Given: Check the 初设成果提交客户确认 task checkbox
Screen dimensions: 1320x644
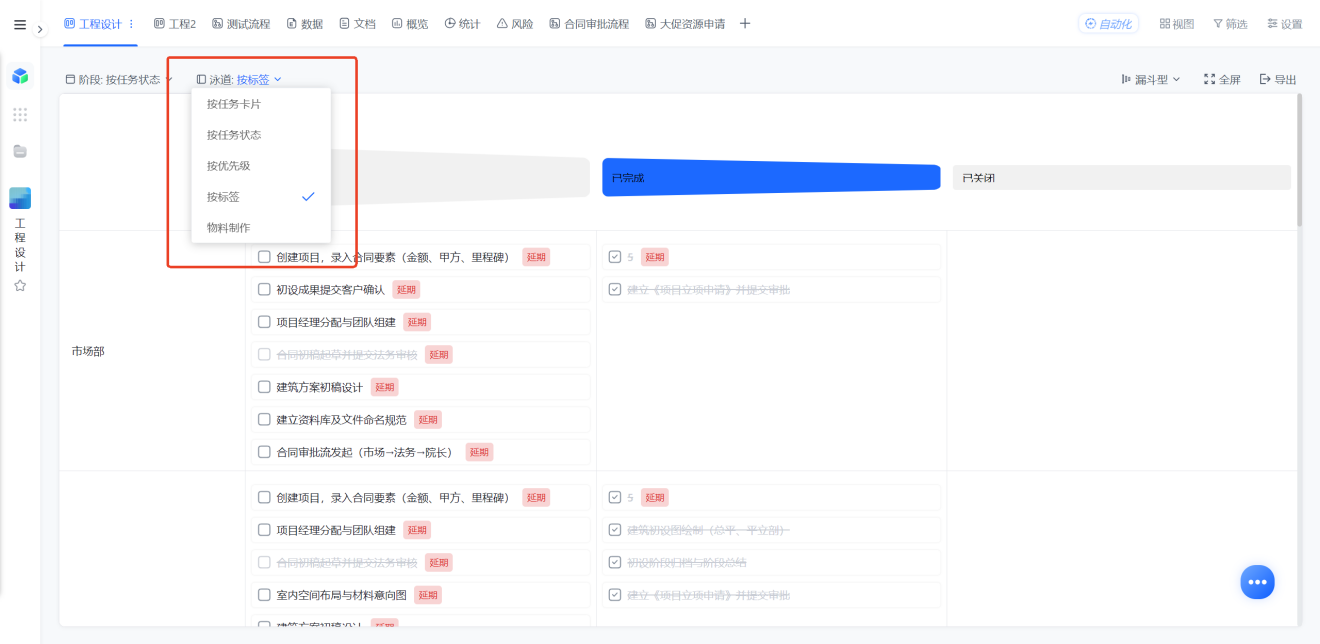Looking at the screenshot, I should (x=264, y=290).
